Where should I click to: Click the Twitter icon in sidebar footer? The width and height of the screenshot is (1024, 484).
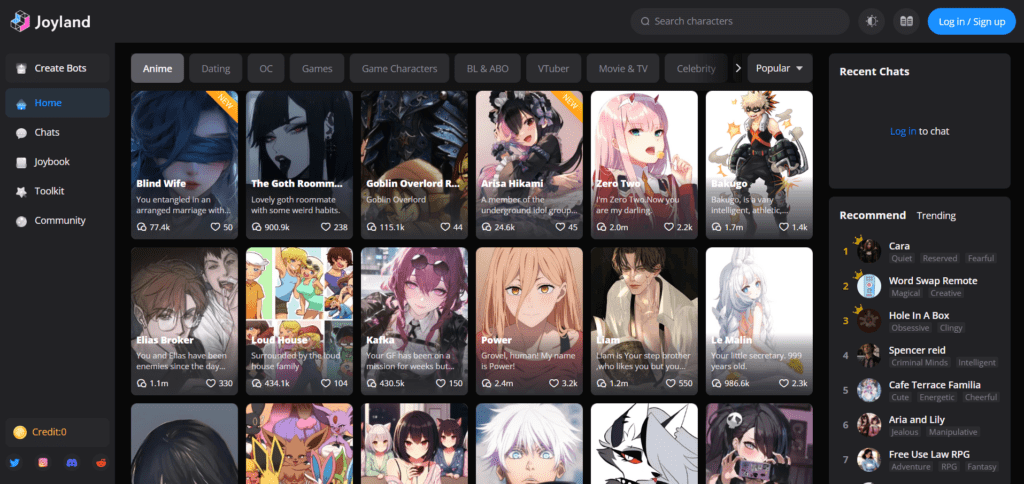click(x=14, y=463)
